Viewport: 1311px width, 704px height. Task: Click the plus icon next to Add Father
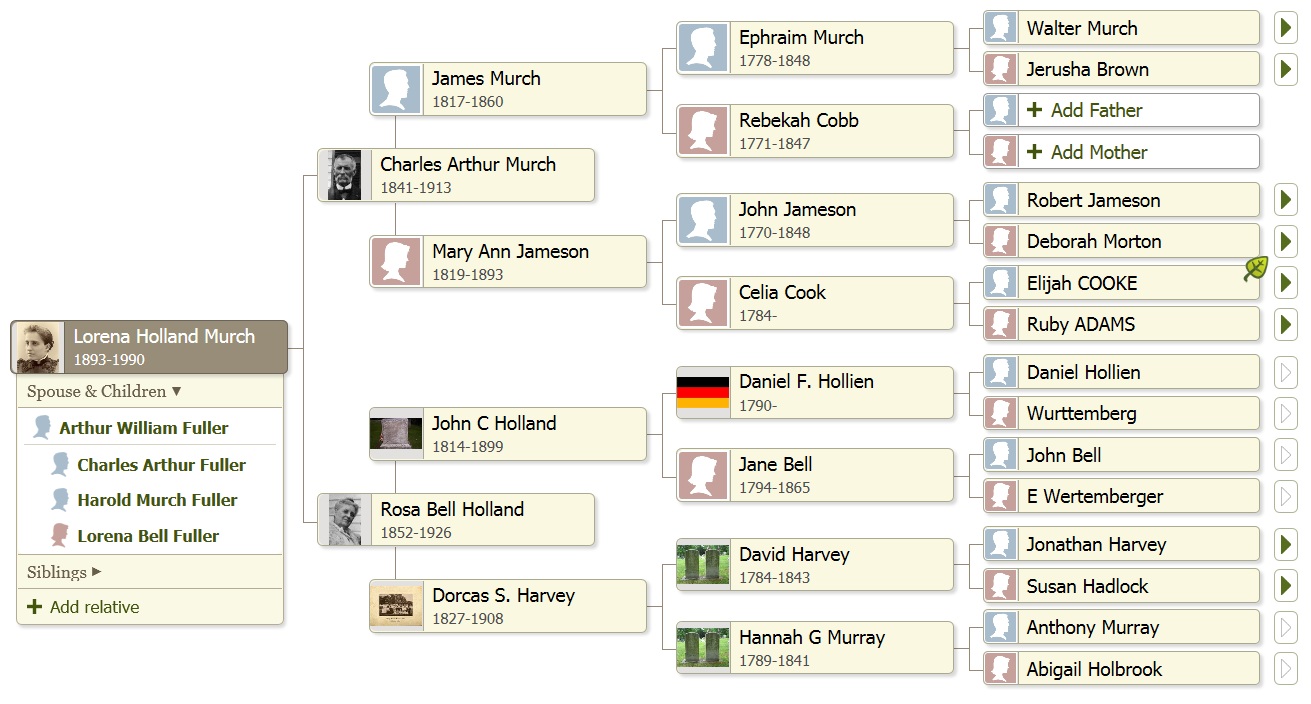click(x=1035, y=110)
